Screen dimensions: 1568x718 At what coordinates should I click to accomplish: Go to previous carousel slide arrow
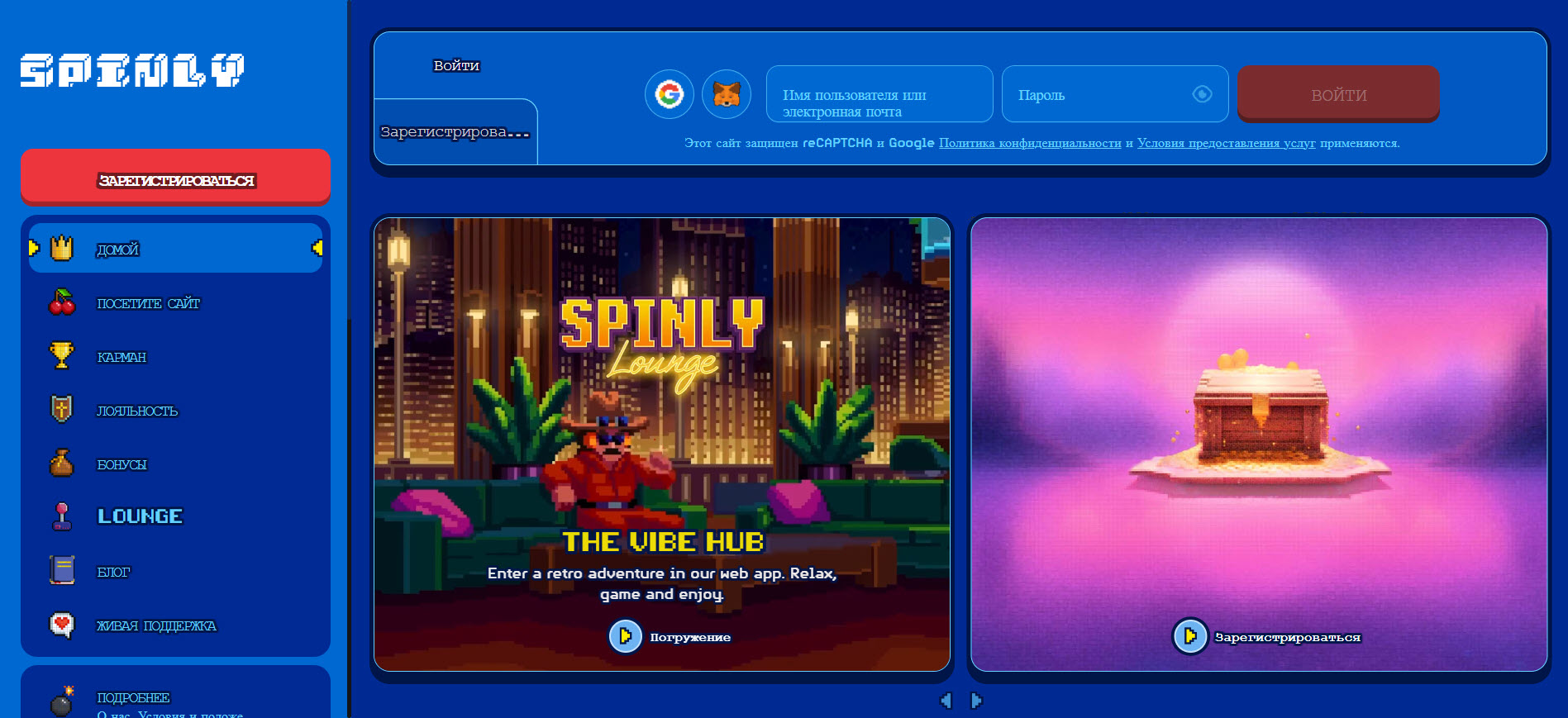(x=946, y=701)
